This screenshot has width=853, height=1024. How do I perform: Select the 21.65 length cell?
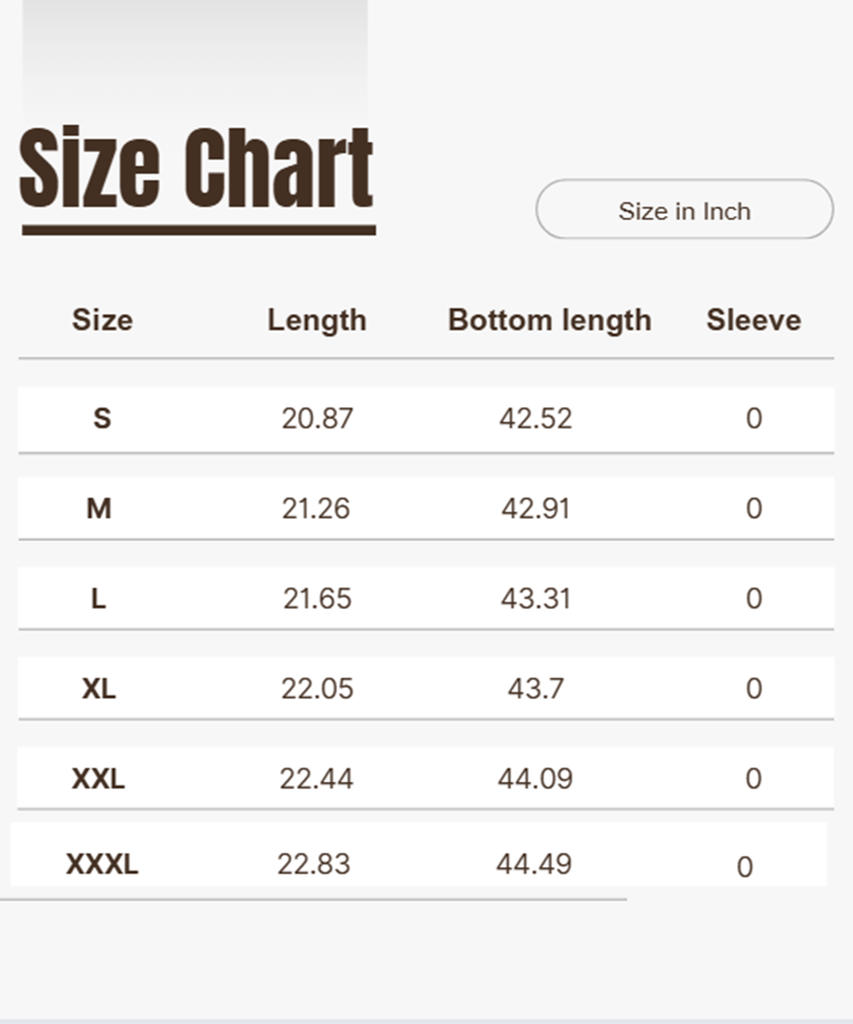tap(317, 598)
